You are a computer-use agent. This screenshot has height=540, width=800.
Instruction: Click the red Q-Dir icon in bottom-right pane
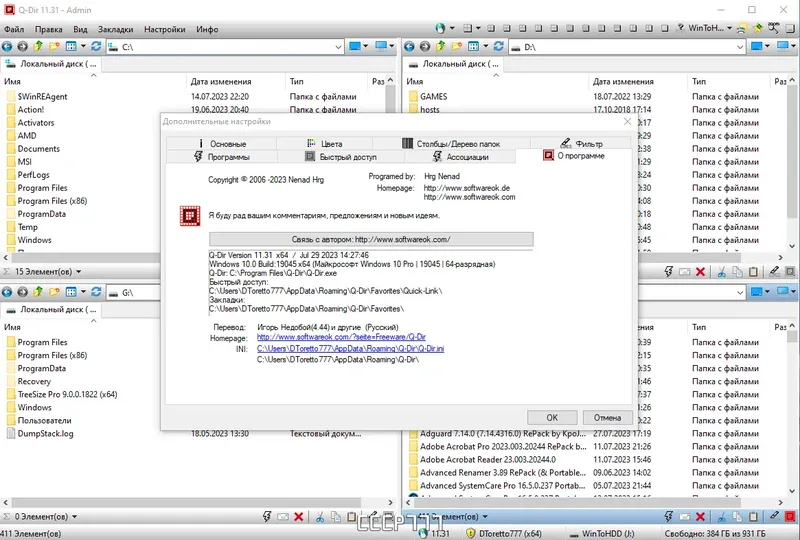coord(790,517)
